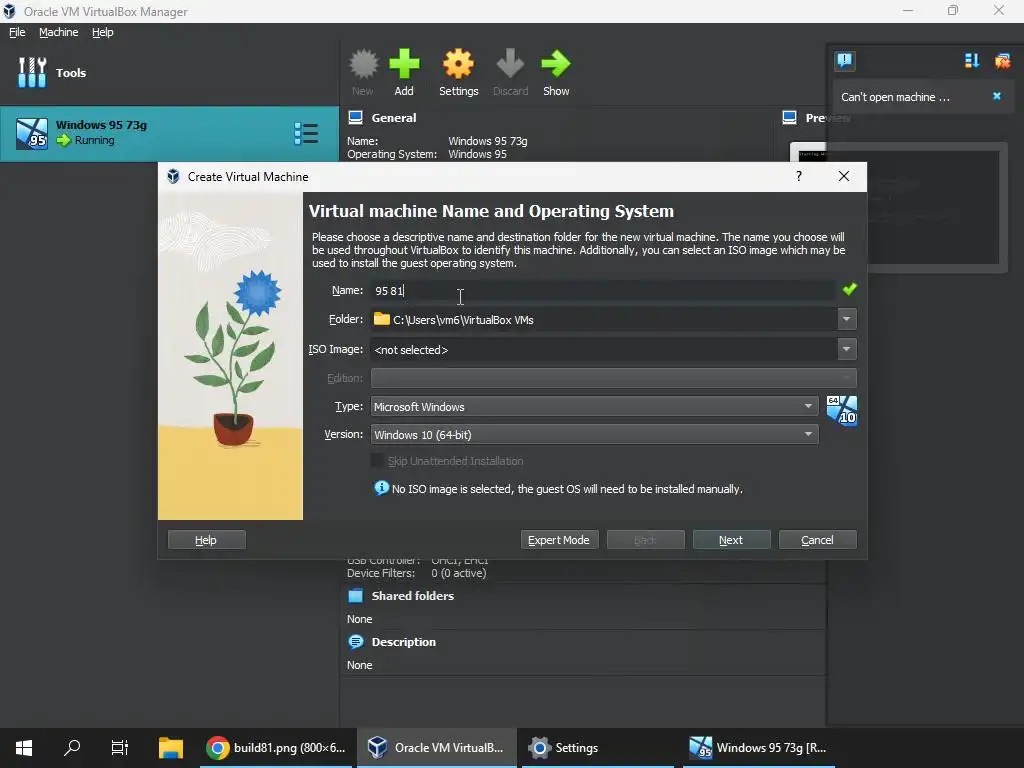Click the Back button

(645, 539)
